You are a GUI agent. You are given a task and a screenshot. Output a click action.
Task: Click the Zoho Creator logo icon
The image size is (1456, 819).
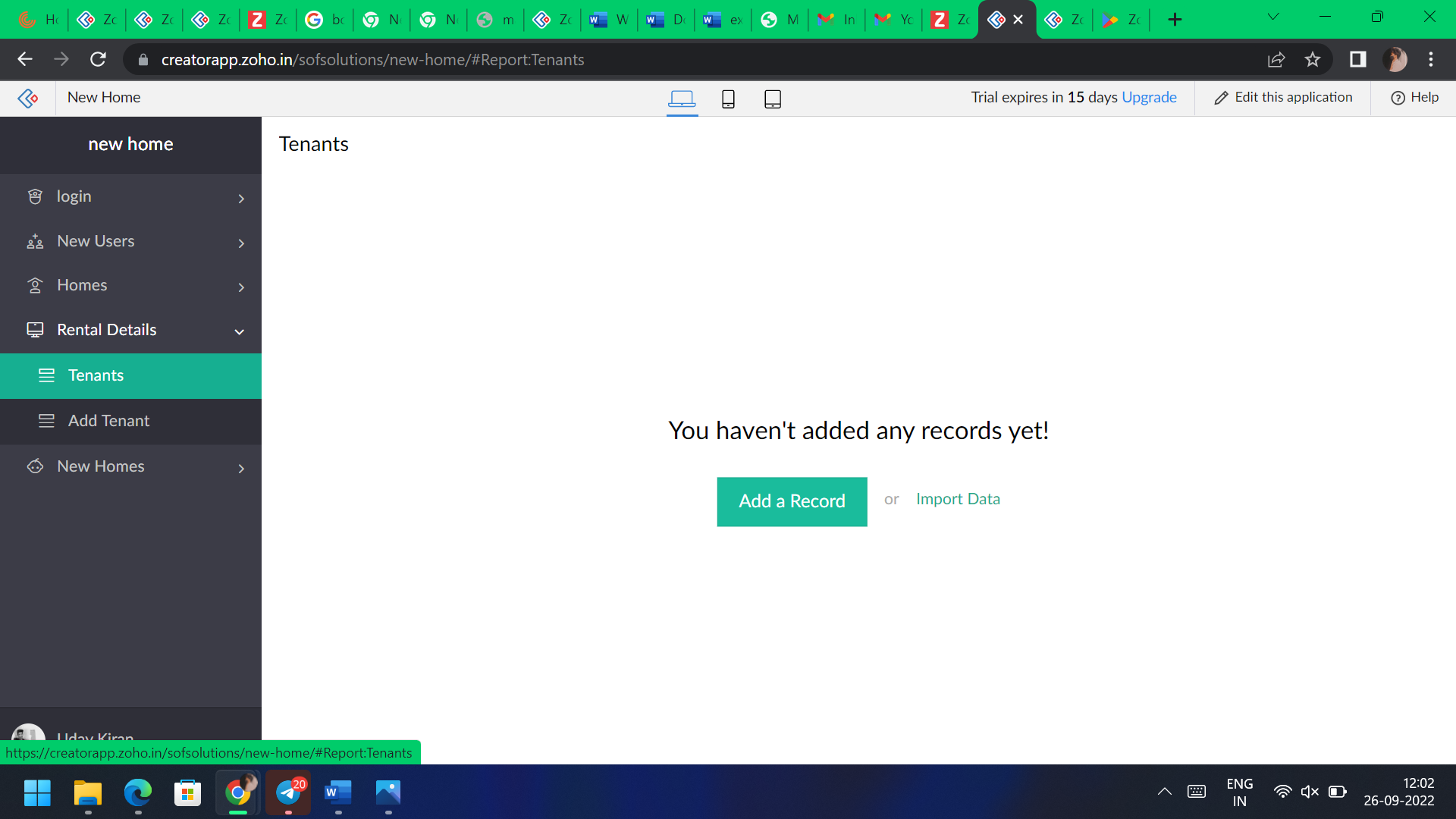point(27,98)
